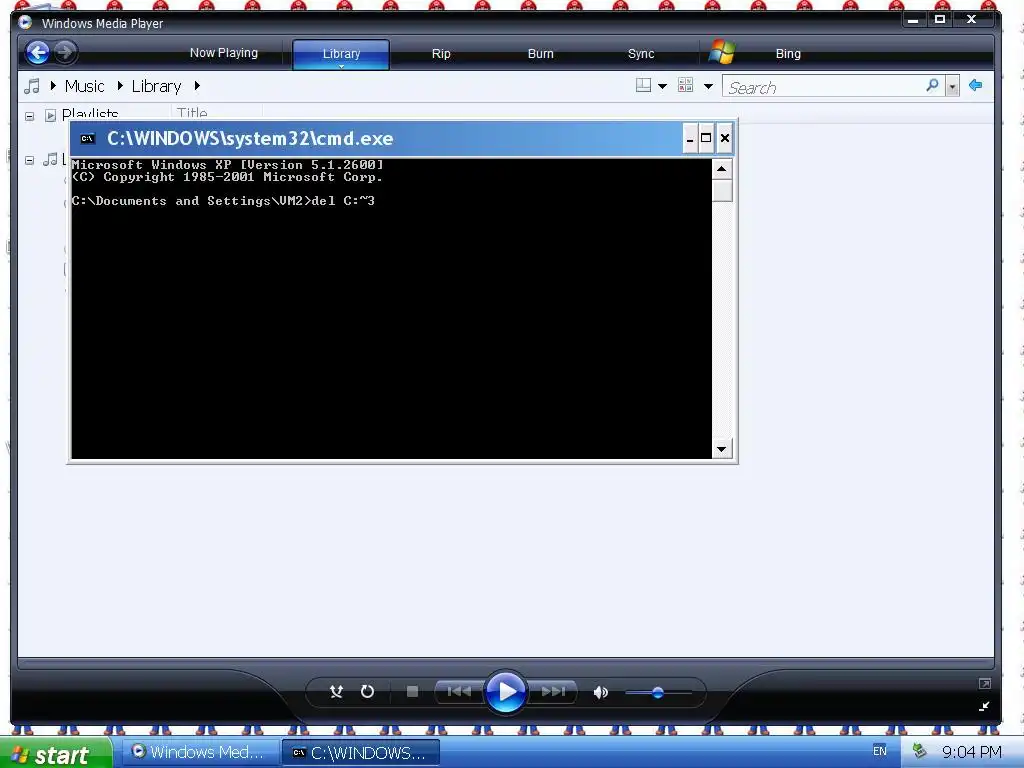The width and height of the screenshot is (1024, 768).
Task: Open the view options dropdown arrow
Action: tap(708, 86)
